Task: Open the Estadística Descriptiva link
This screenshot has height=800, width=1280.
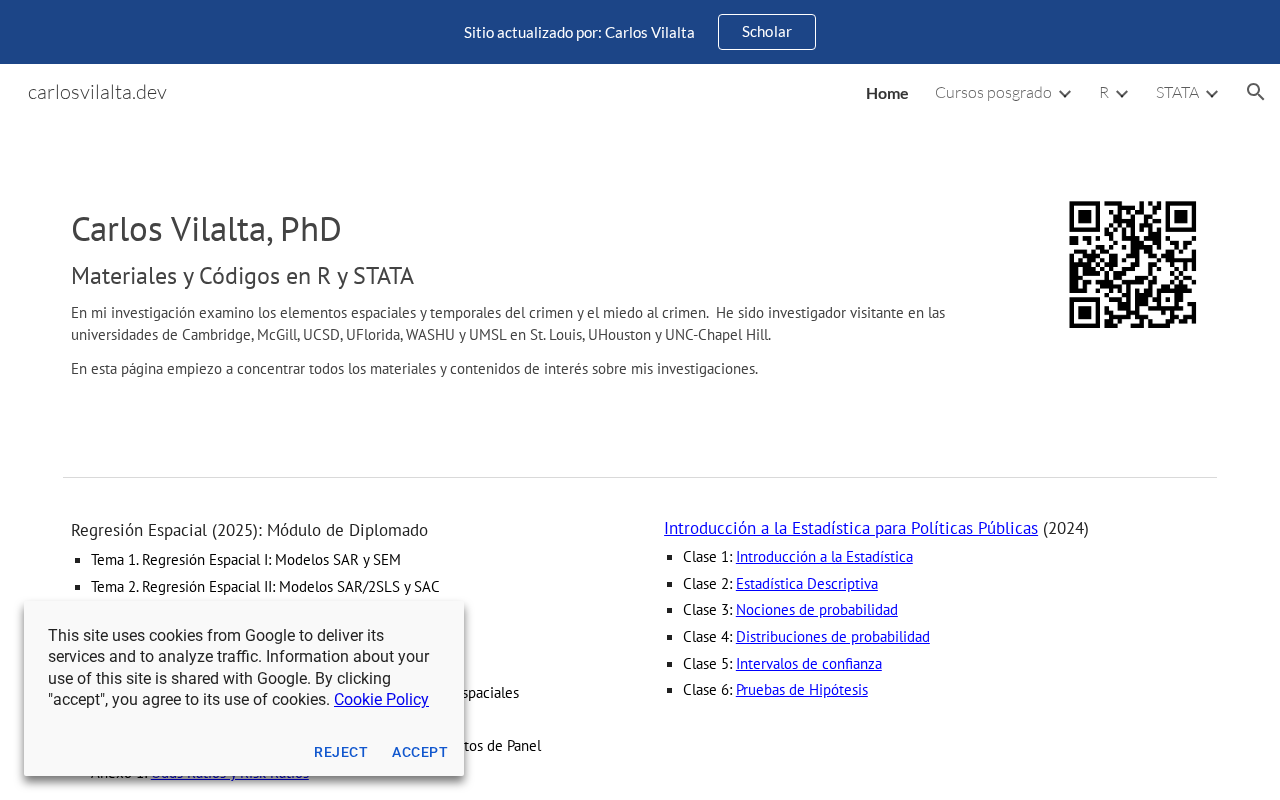Action: click(807, 584)
